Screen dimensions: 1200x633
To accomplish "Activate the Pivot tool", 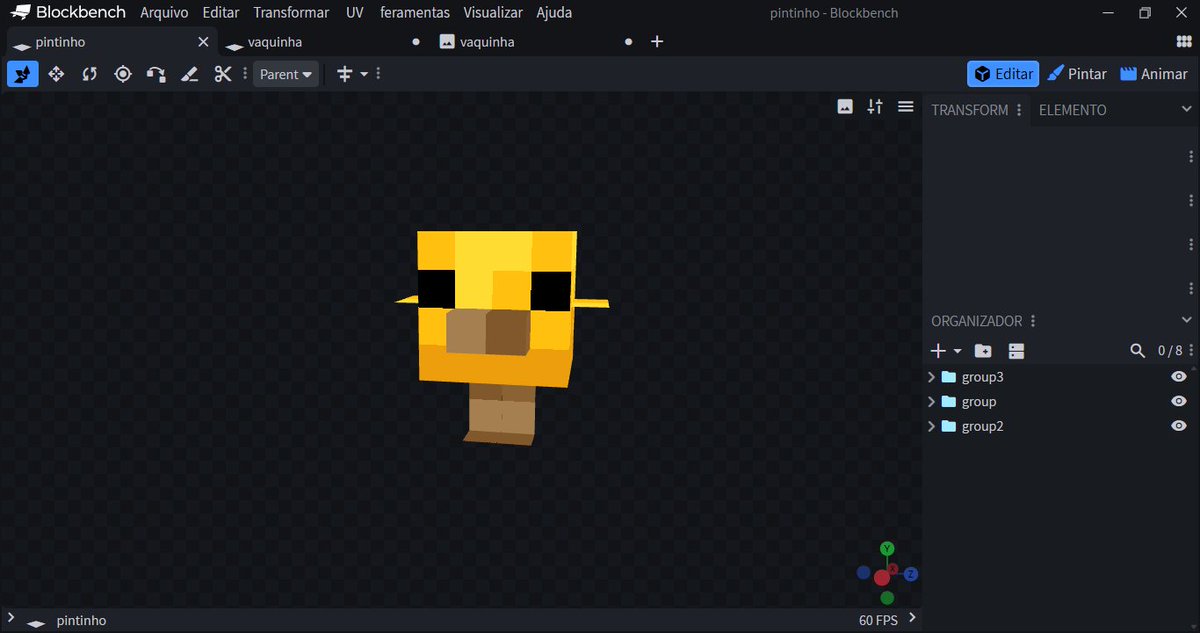I will (122, 73).
